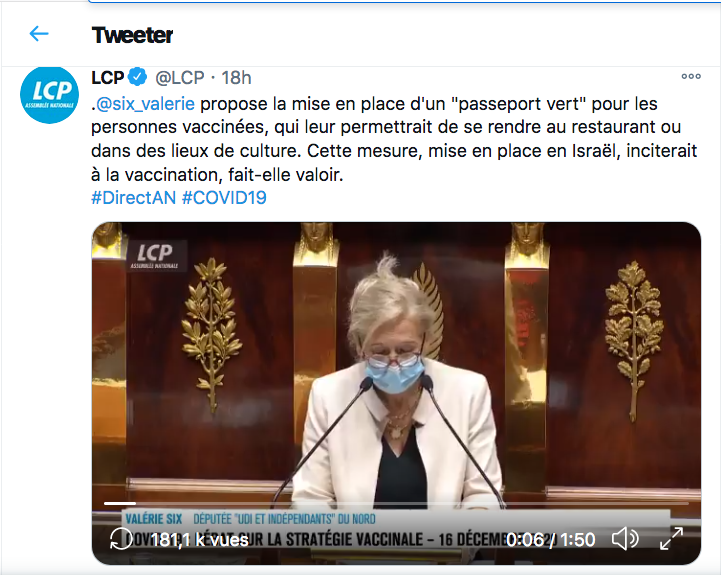721x575 pixels.
Task: Open the #COVID19 hashtag
Action: pyautogui.click(x=224, y=198)
